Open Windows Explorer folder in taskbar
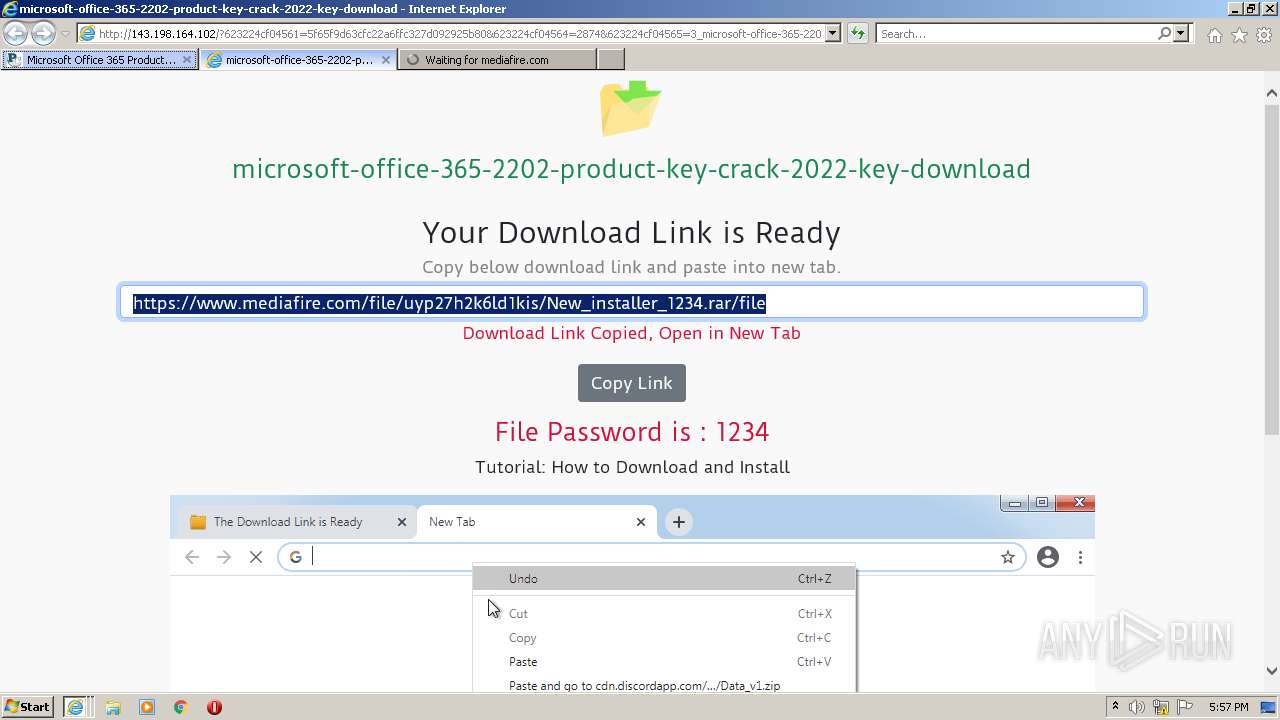1280x720 pixels. 113,707
